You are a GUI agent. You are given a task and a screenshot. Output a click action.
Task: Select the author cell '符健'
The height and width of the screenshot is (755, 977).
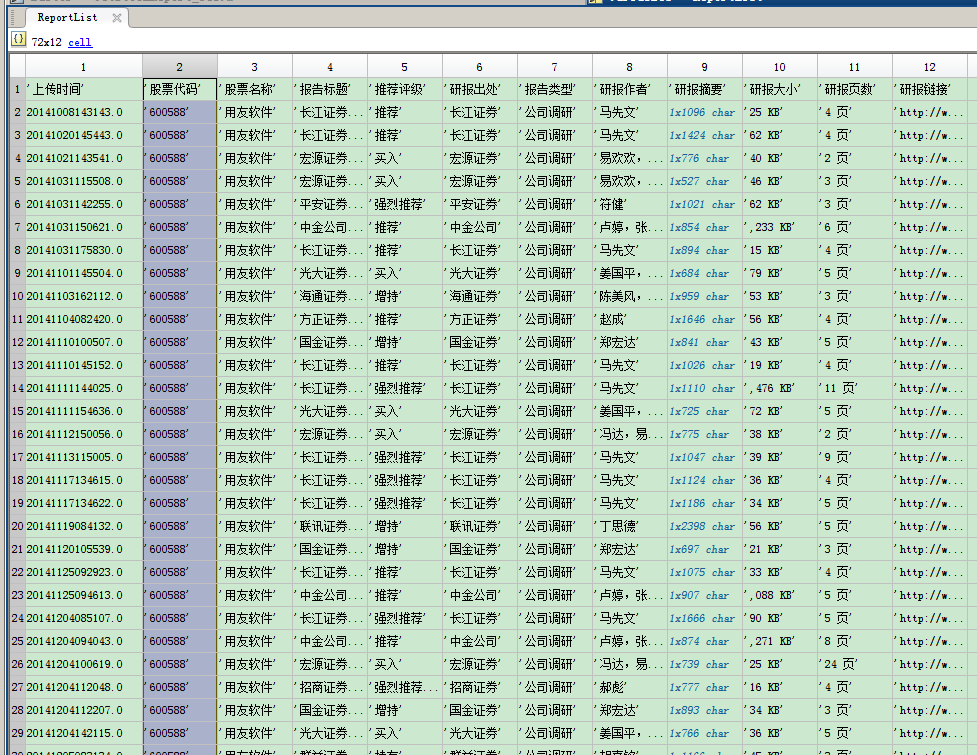point(629,204)
